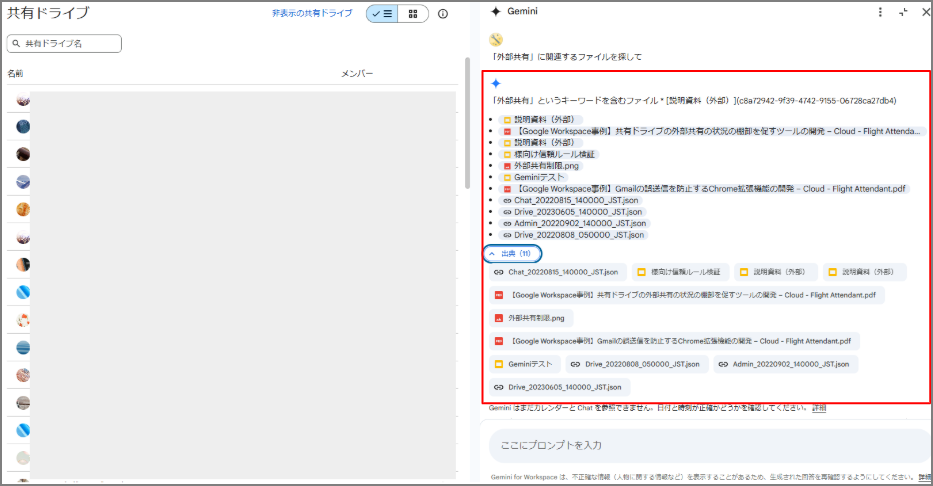This screenshot has height=486, width=933.
Task: Open Geminiテスト in the bulleted answer list
Action: 533,177
